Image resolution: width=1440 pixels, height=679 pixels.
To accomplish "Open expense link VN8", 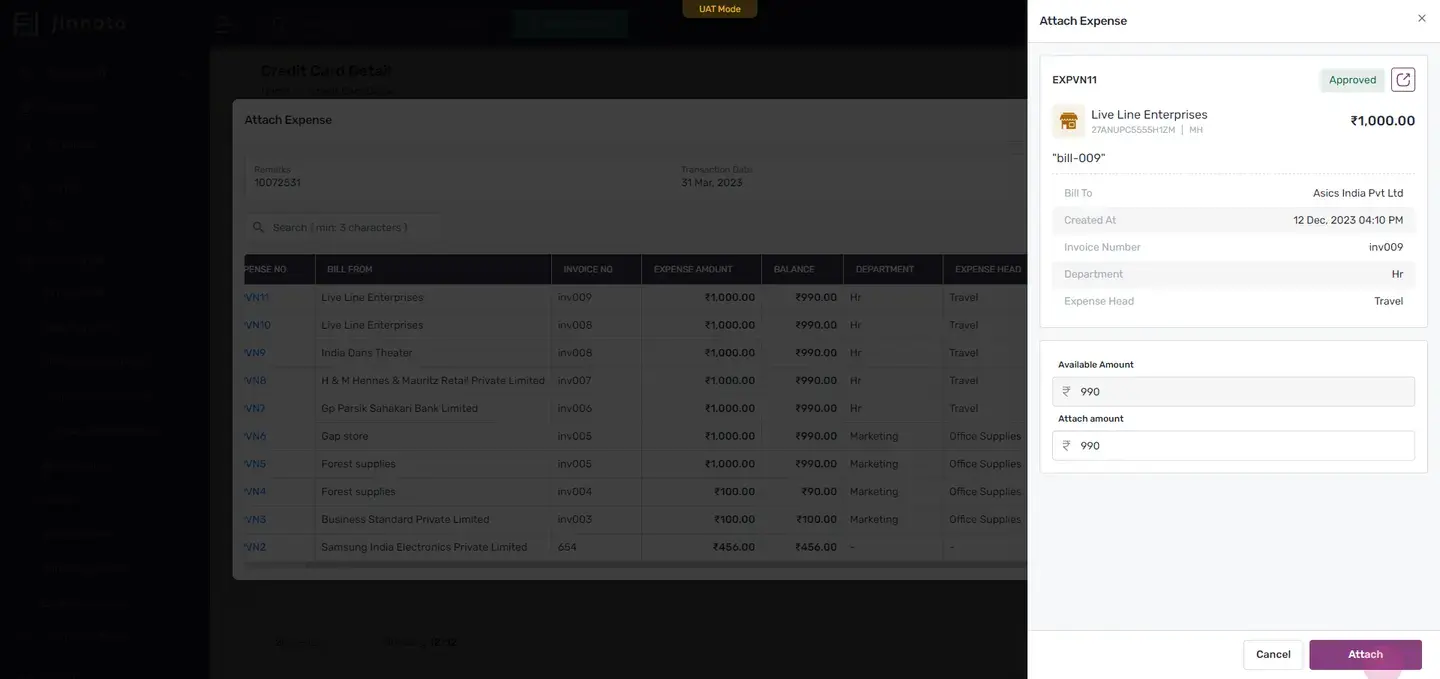I will (255, 381).
